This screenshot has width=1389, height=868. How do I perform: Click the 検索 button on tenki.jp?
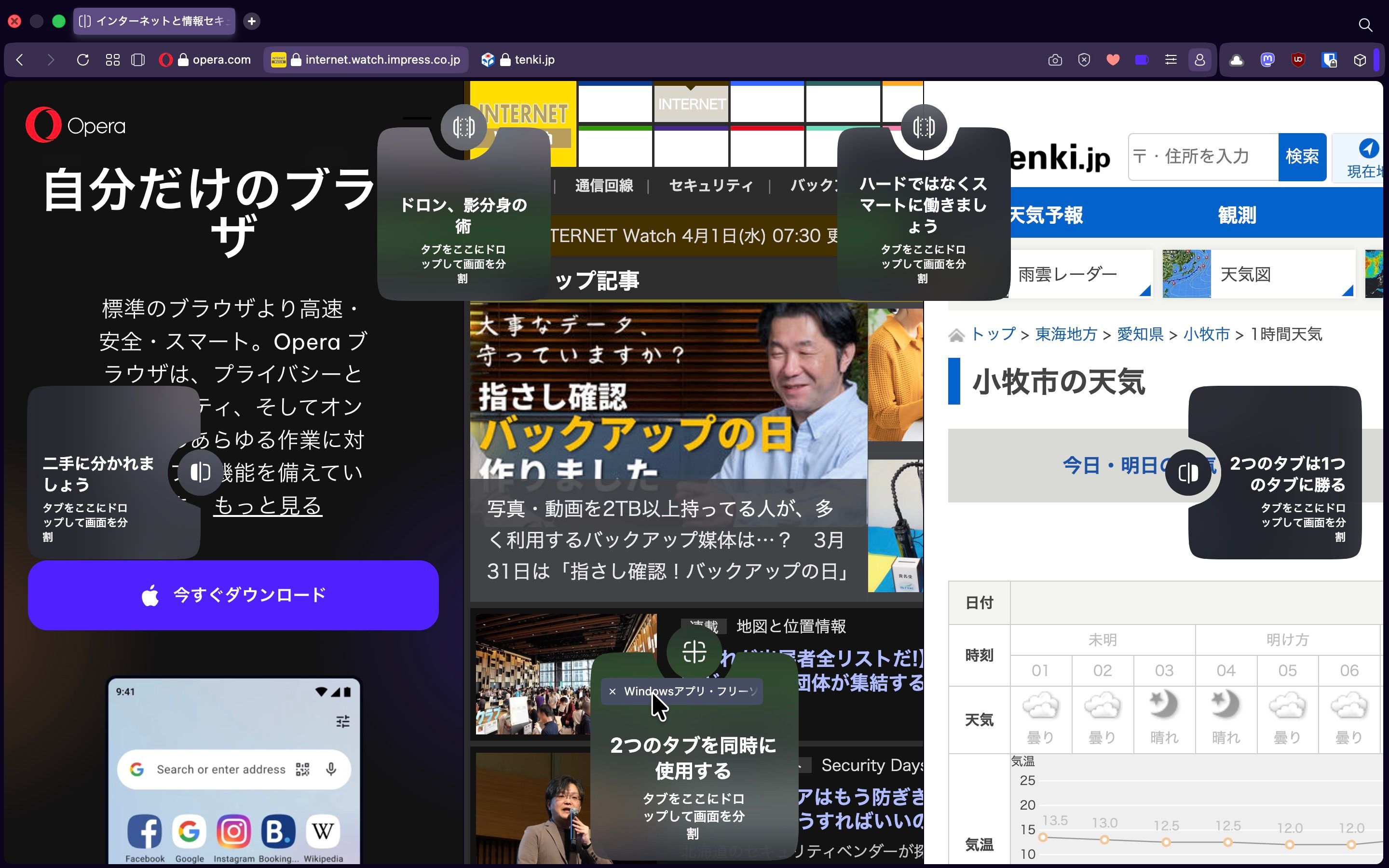tap(1302, 157)
